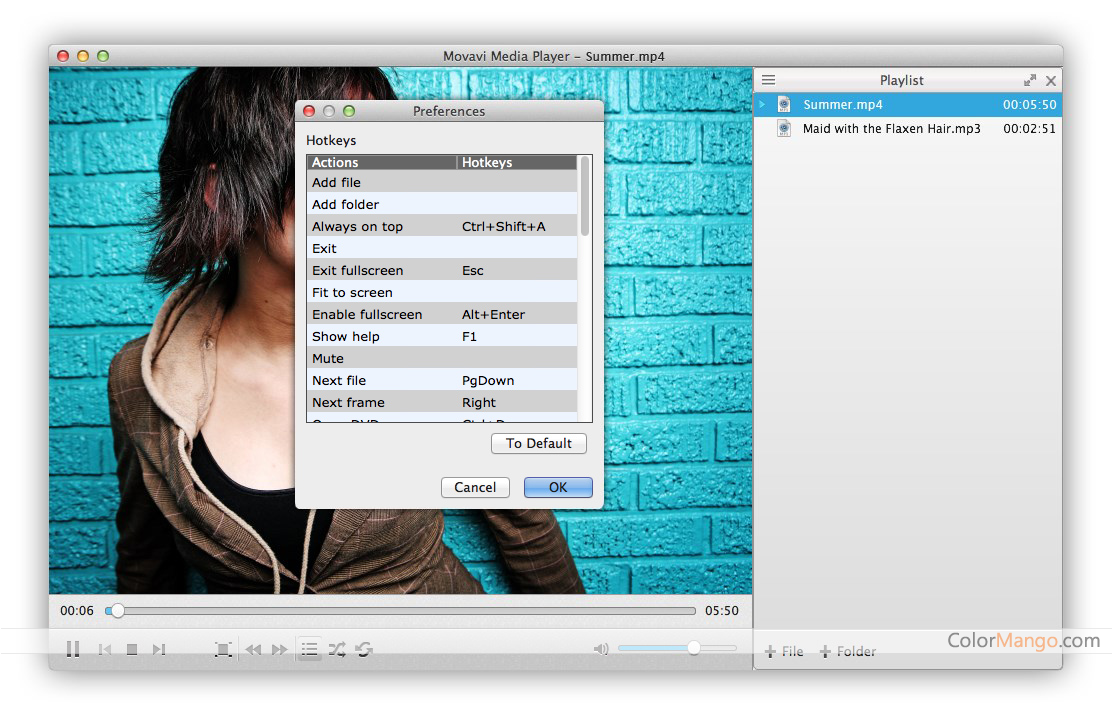Add a file using the File button

(x=783, y=651)
